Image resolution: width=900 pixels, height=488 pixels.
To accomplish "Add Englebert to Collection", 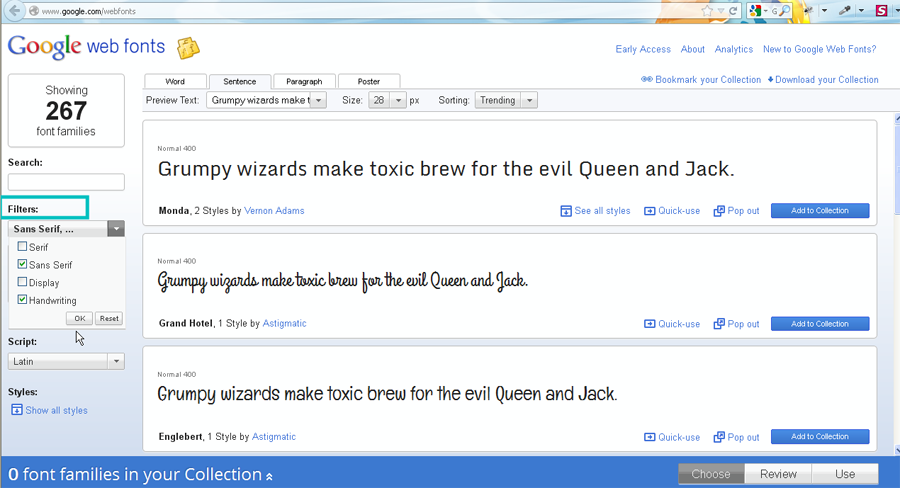I will point(820,437).
